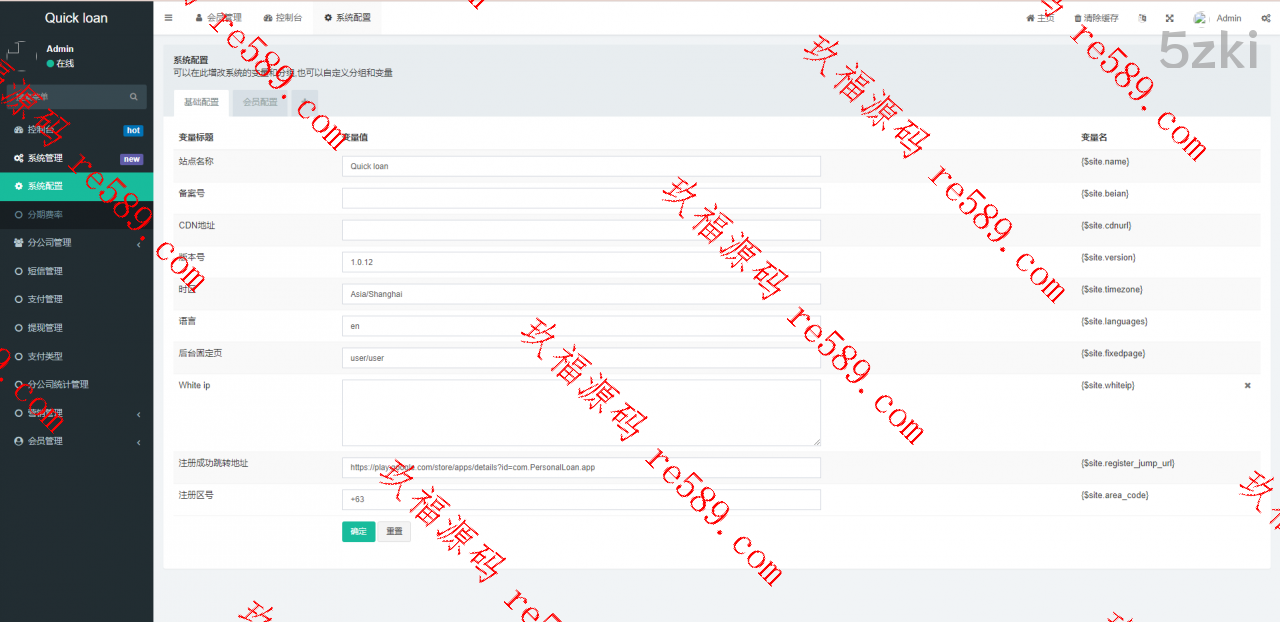The width and height of the screenshot is (1280, 622).
Task: Switch to the 会员配置 tab
Action: point(260,102)
